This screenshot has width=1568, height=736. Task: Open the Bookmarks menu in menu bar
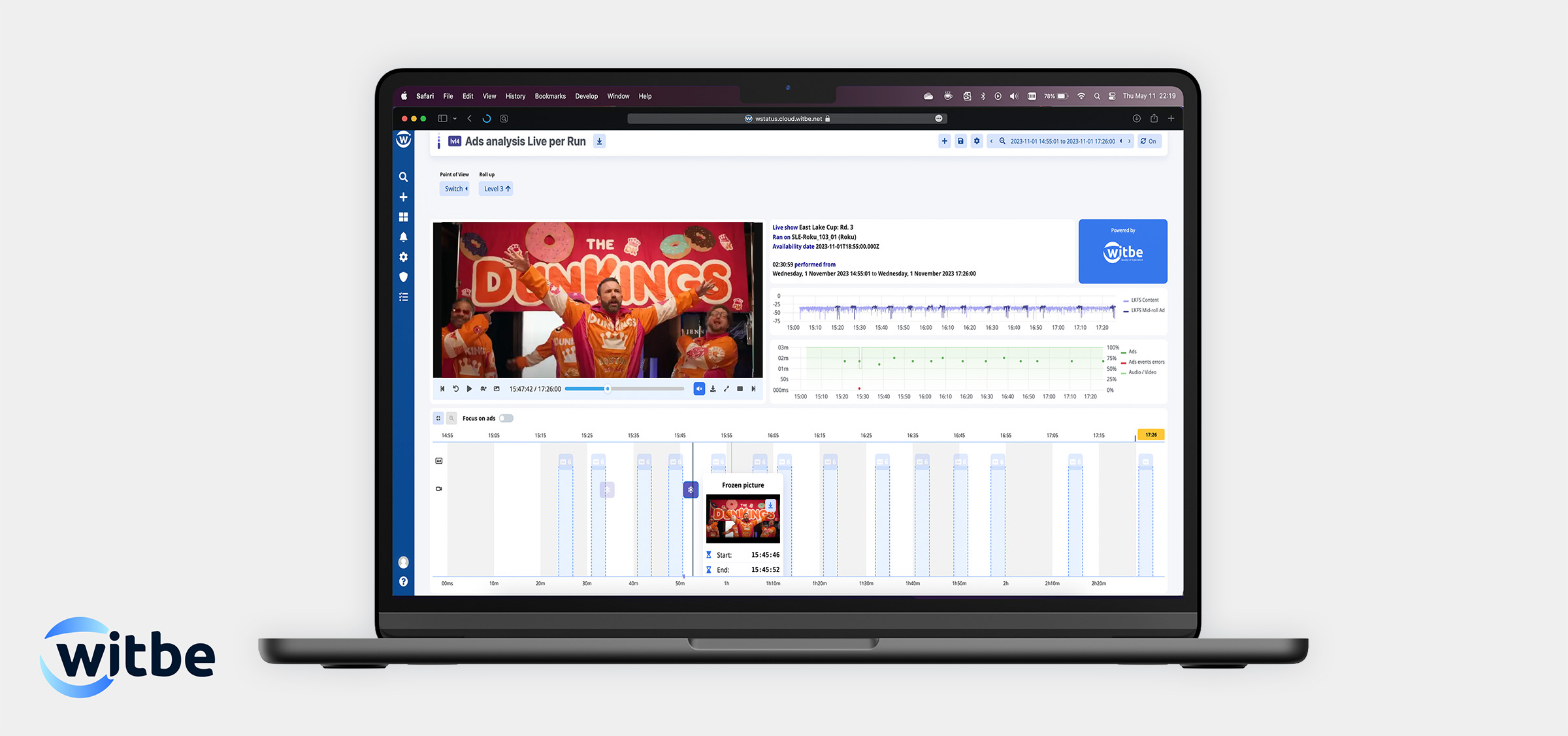[x=550, y=96]
